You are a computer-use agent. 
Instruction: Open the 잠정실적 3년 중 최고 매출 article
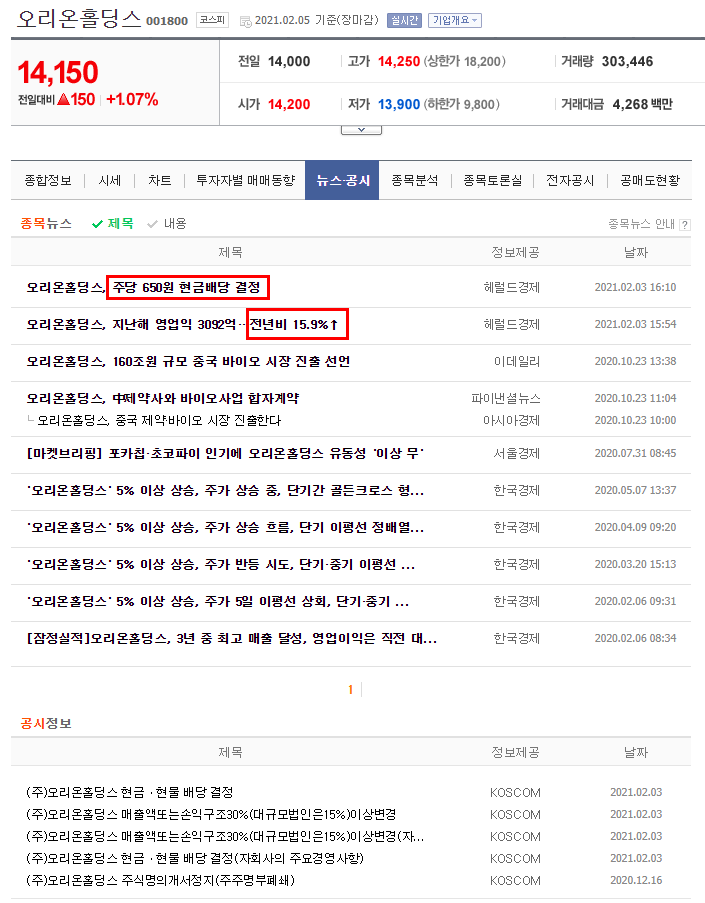(x=232, y=639)
